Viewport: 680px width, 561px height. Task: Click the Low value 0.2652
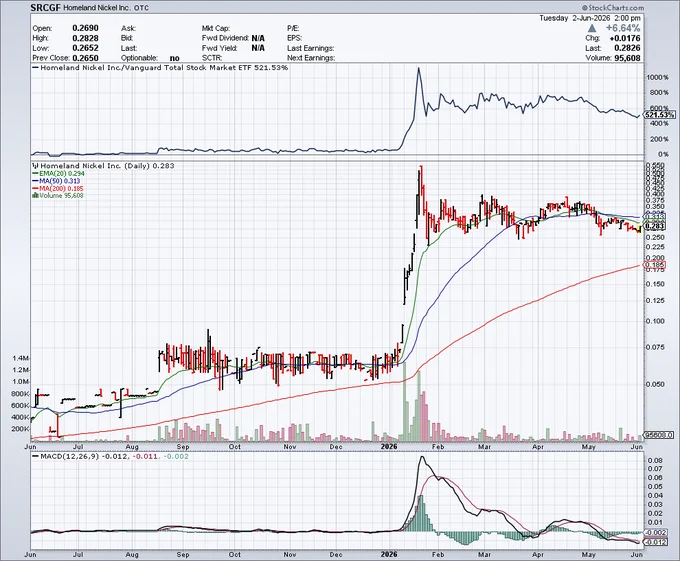[x=85, y=48]
